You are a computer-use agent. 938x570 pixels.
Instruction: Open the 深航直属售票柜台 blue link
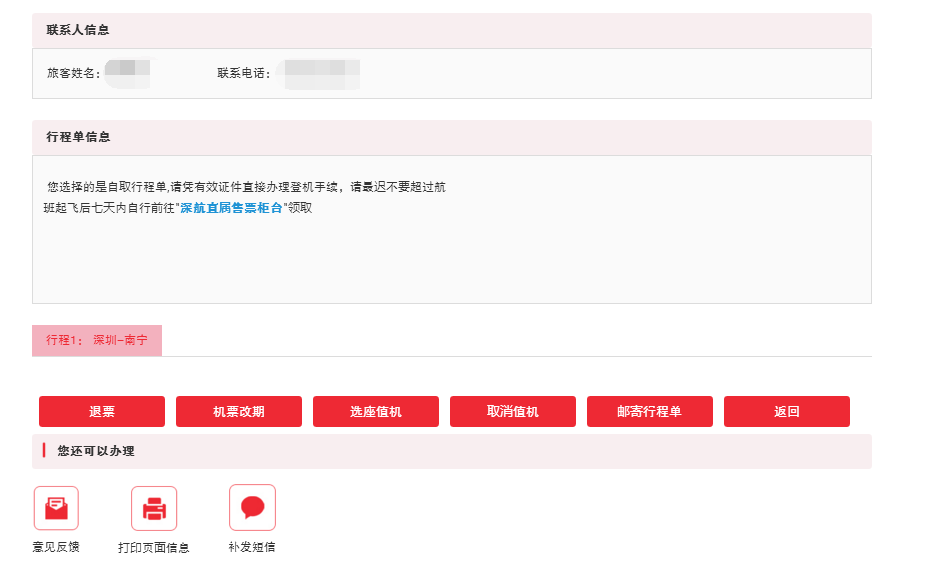[x=231, y=208]
